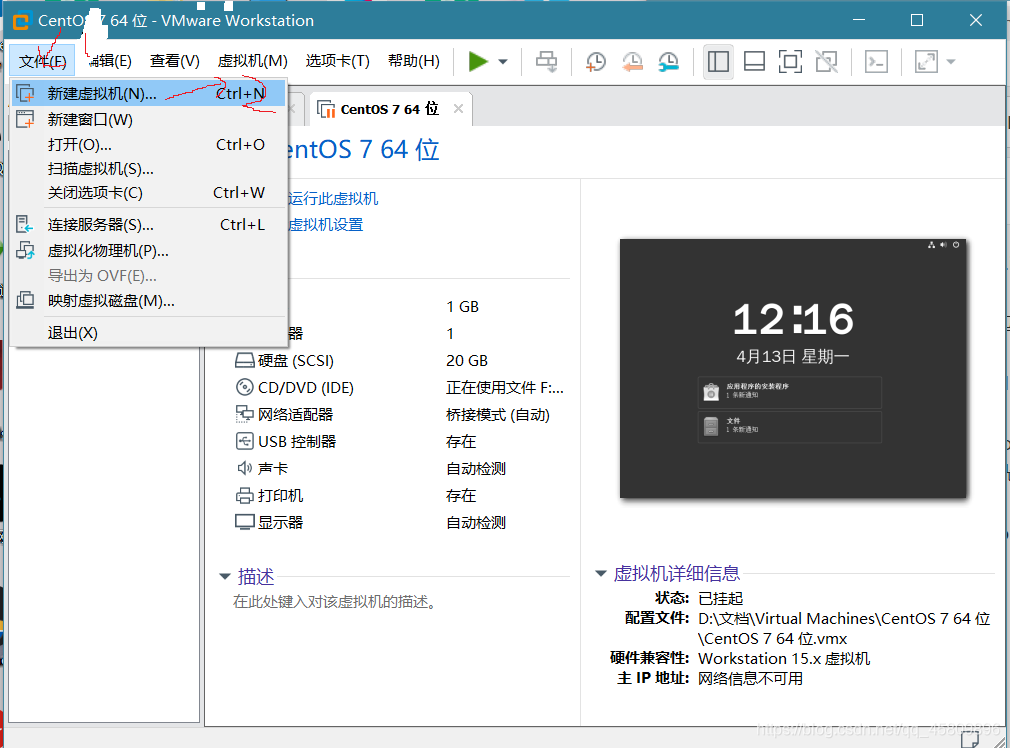Select the USB 控制器 device row

401,442
